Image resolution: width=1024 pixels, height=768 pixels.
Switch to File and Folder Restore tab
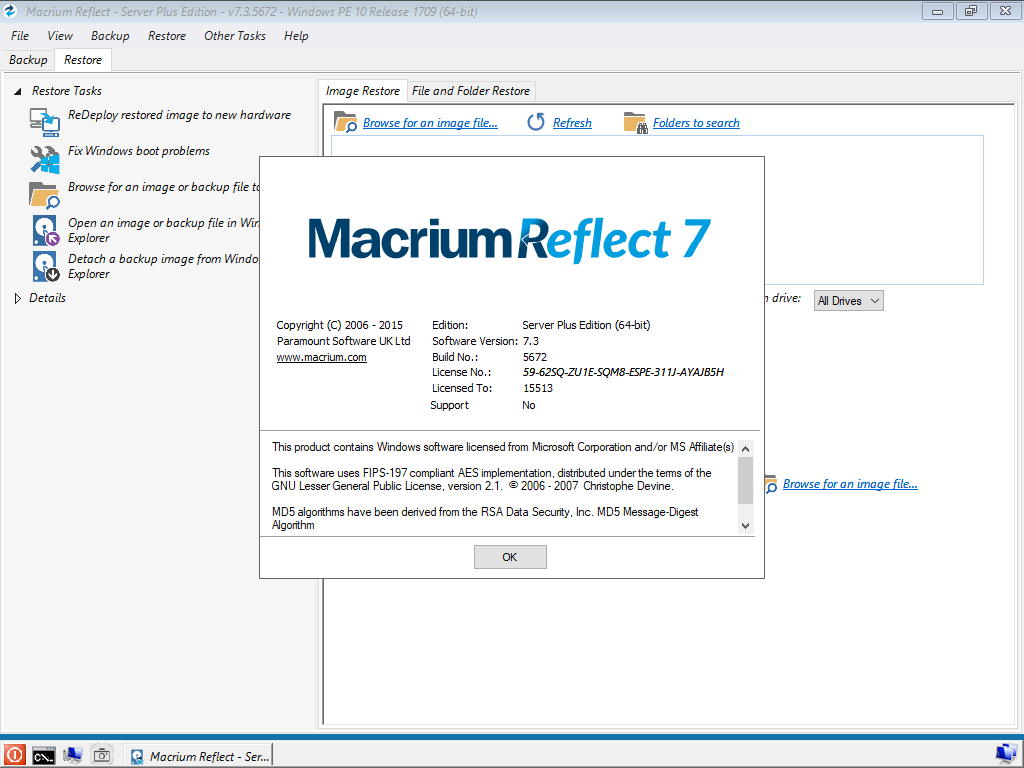click(471, 91)
